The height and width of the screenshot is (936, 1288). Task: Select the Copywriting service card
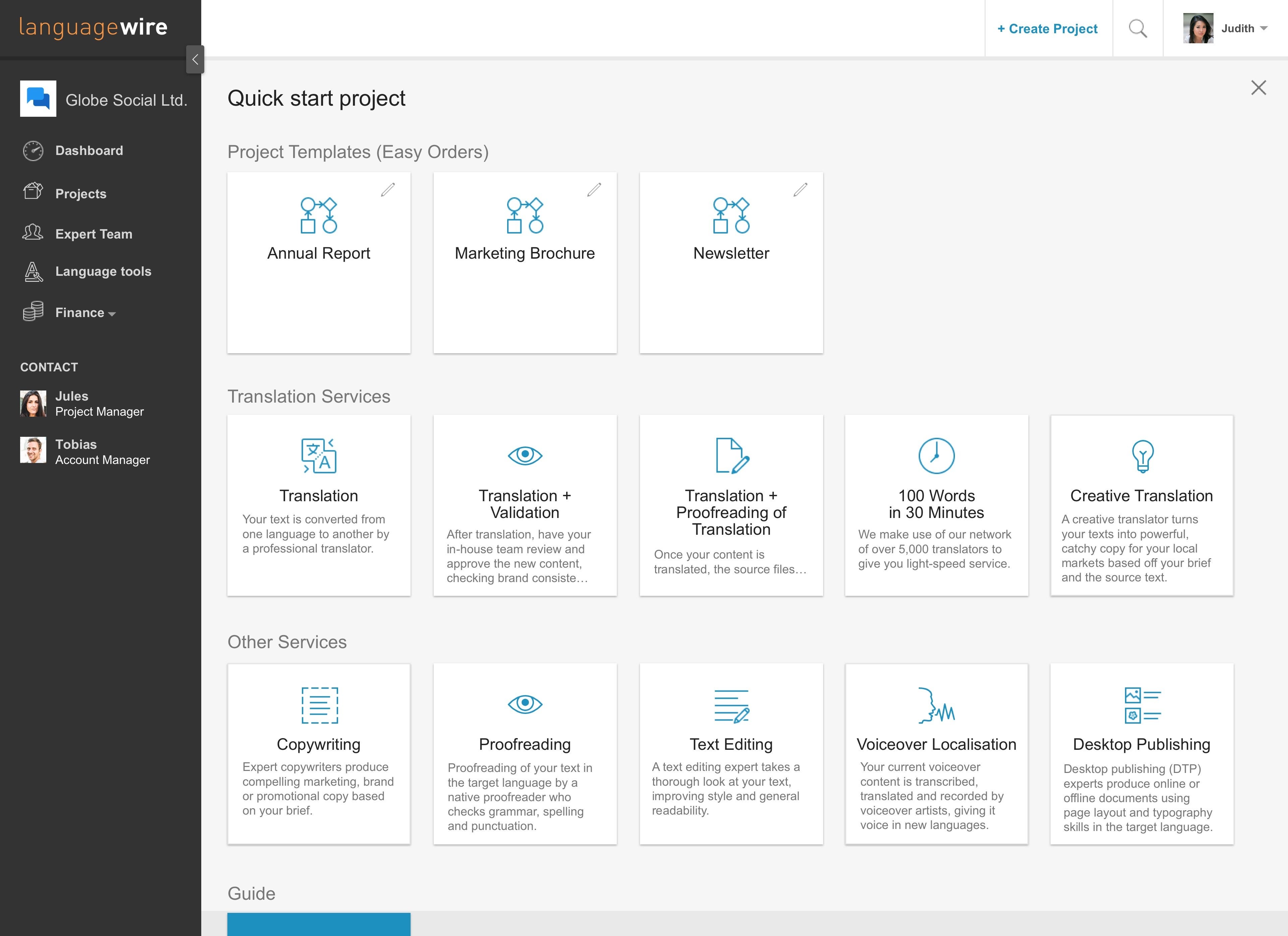click(319, 754)
